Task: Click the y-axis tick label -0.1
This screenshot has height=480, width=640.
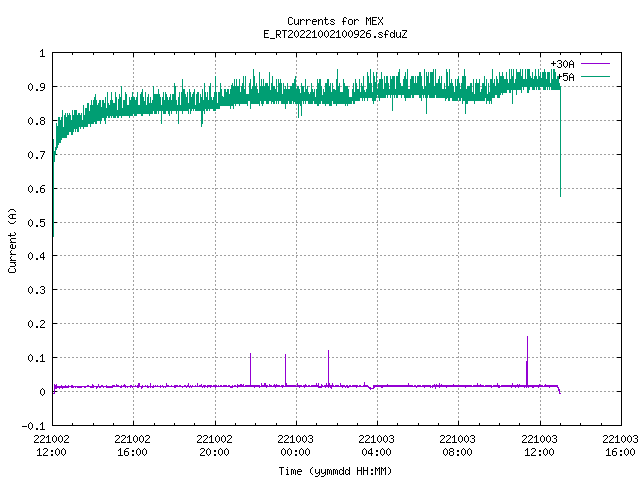Action: [33, 426]
